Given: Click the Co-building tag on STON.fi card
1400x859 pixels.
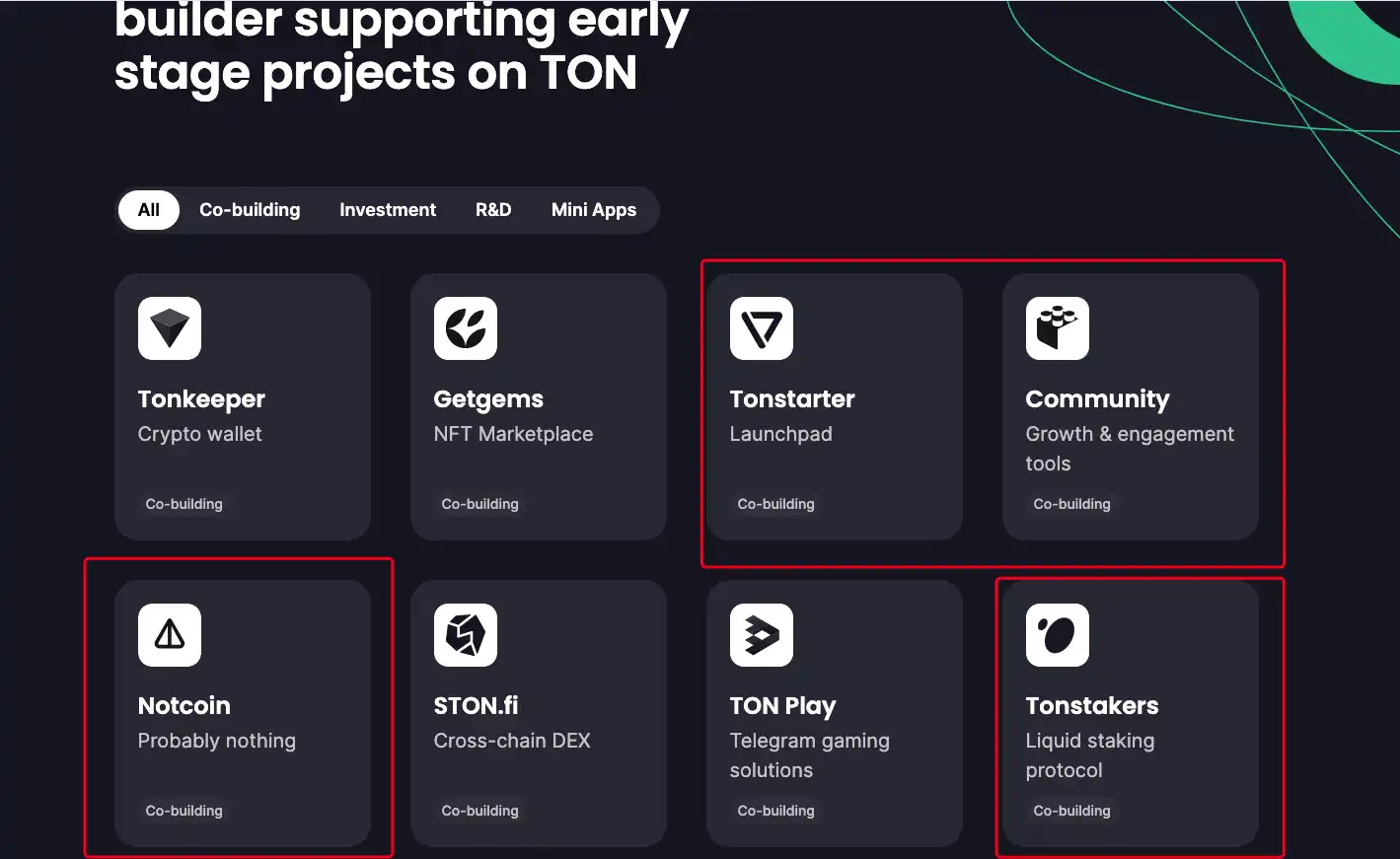Looking at the screenshot, I should [480, 811].
